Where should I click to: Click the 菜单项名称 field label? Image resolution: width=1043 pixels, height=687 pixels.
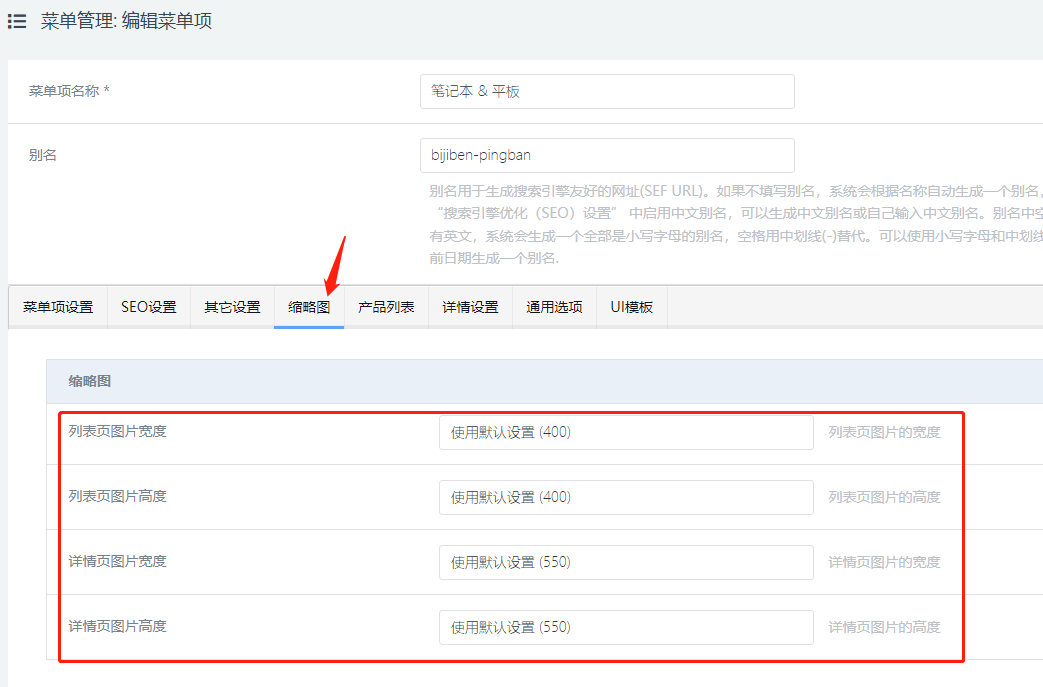pyautogui.click(x=69, y=91)
